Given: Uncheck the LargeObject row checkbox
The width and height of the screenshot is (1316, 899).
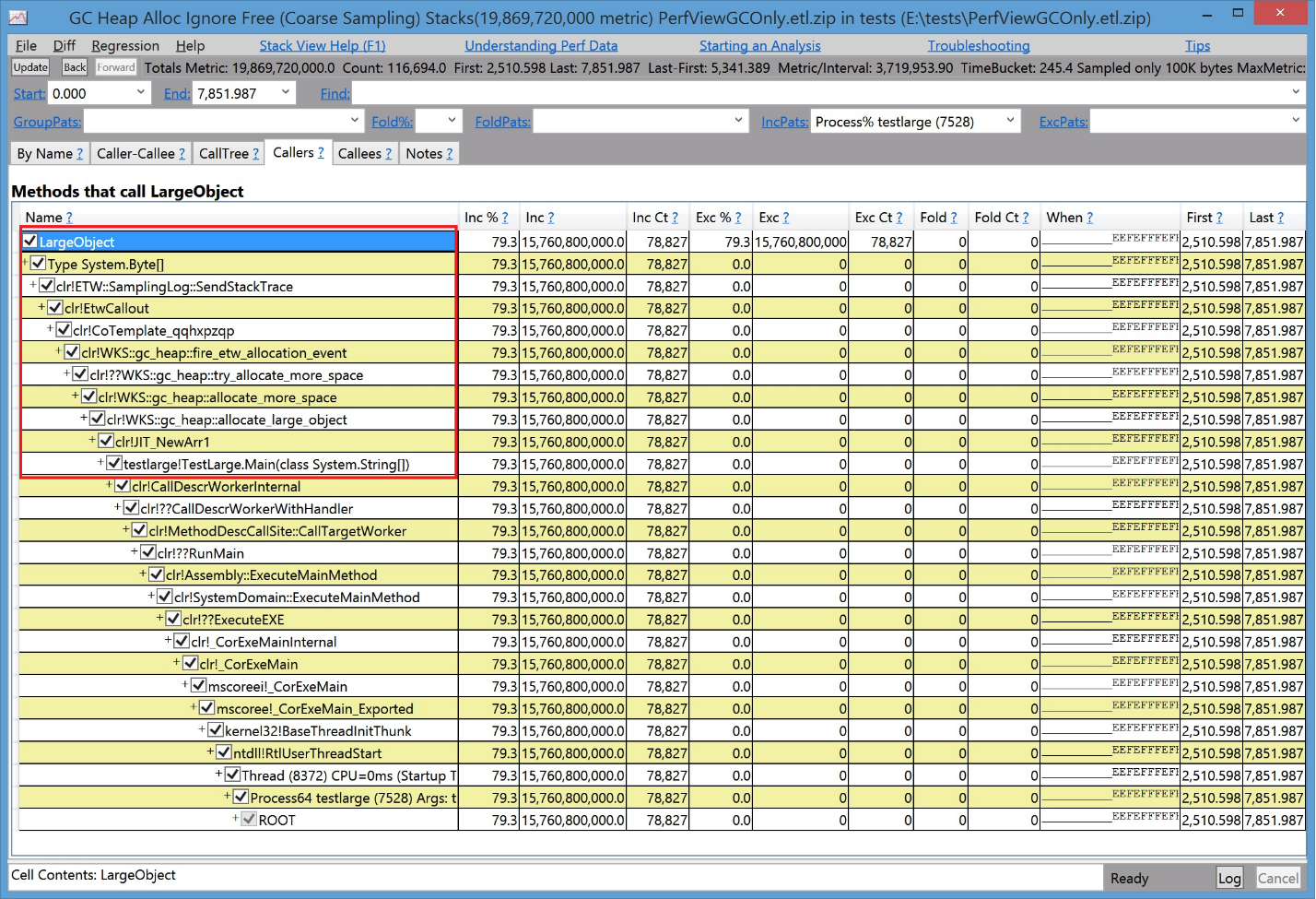Looking at the screenshot, I should 30,242.
